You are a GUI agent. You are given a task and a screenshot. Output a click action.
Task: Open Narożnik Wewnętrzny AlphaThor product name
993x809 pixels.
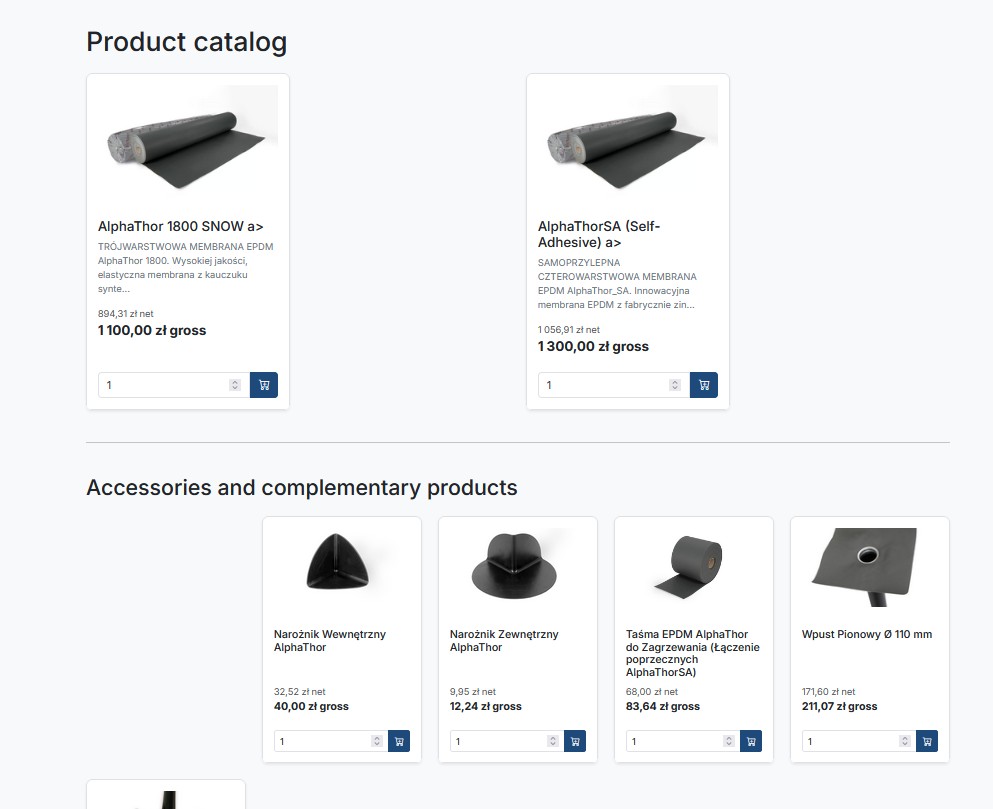(x=329, y=641)
